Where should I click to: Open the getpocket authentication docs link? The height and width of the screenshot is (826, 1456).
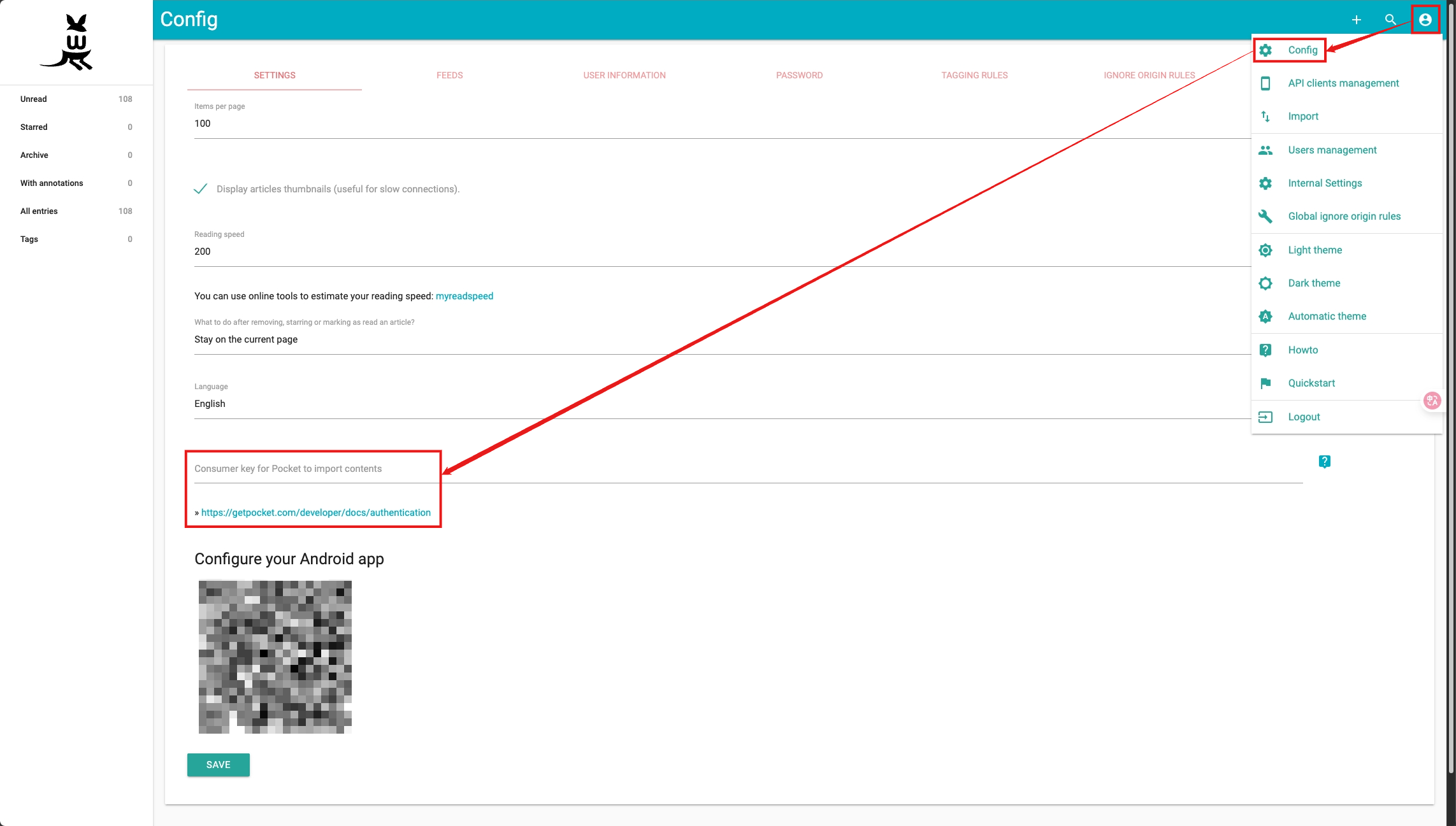[x=315, y=513]
